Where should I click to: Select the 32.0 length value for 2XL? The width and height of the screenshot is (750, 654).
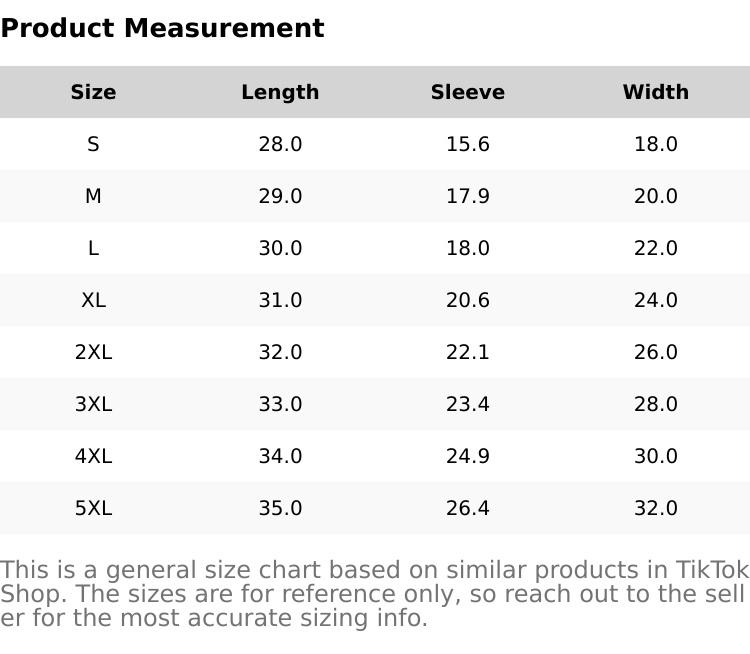(x=280, y=352)
